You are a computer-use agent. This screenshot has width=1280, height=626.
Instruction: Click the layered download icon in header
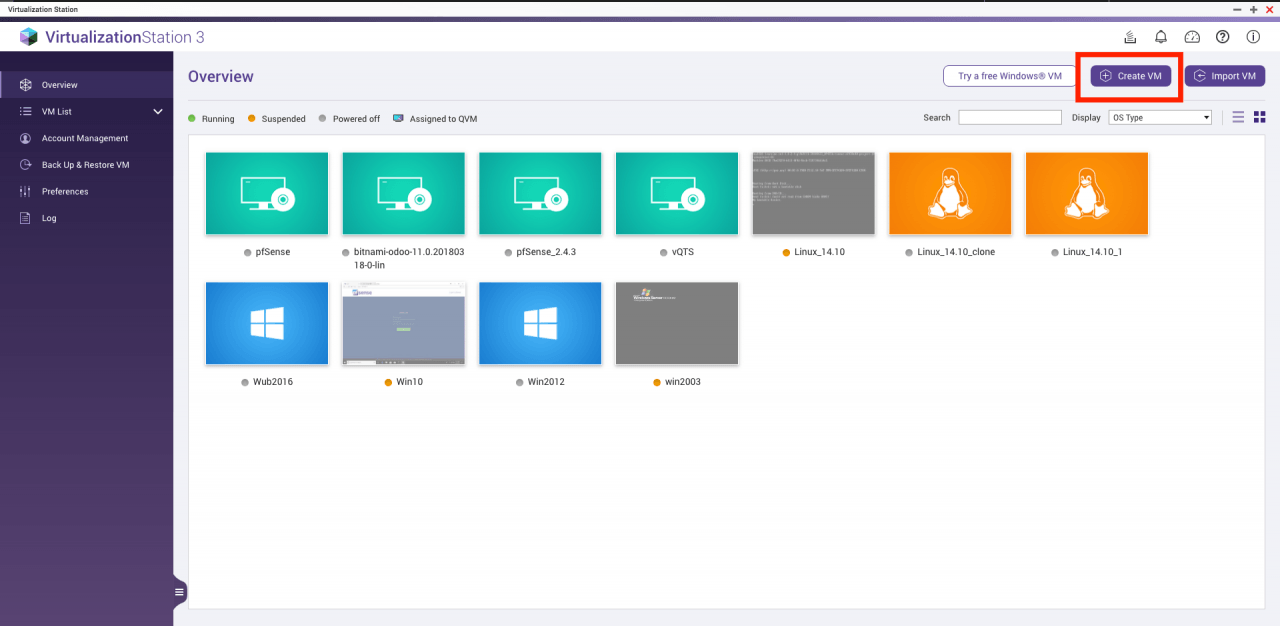[x=1130, y=37]
